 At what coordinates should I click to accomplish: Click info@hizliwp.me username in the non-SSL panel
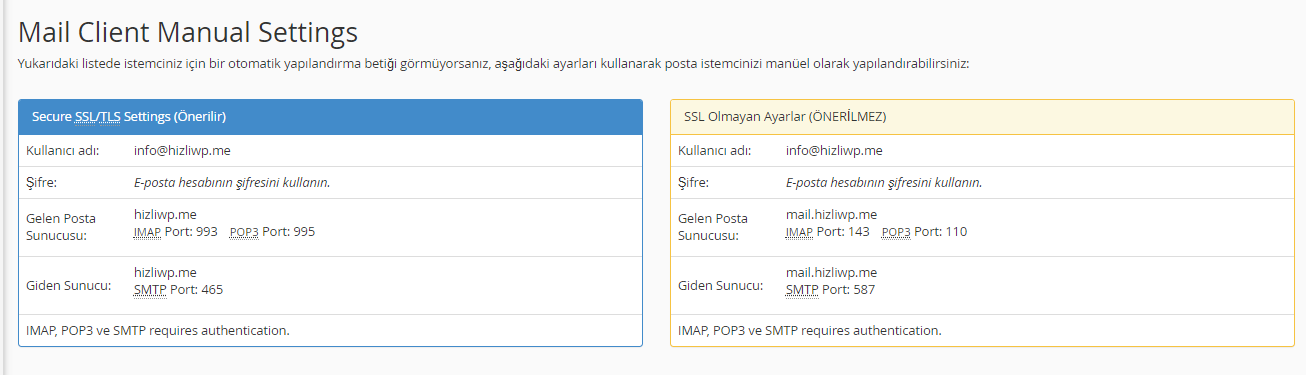(x=834, y=151)
